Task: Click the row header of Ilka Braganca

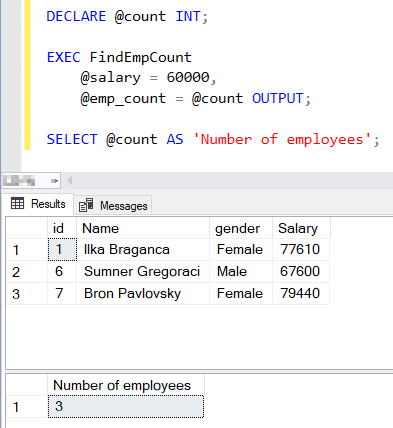Action: point(27,250)
